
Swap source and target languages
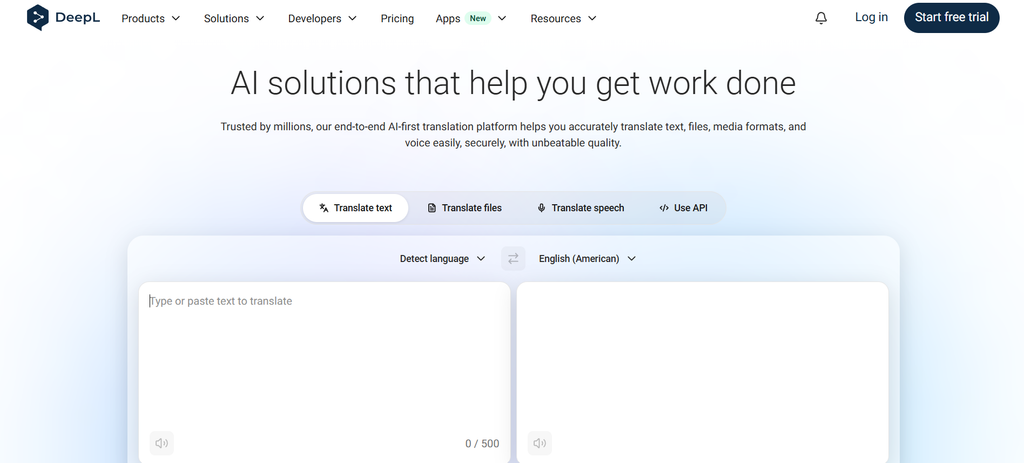pos(513,259)
